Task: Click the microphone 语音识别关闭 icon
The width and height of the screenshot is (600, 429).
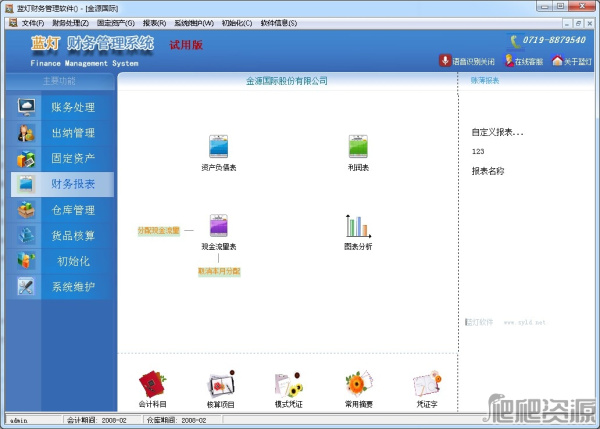Action: click(x=445, y=60)
